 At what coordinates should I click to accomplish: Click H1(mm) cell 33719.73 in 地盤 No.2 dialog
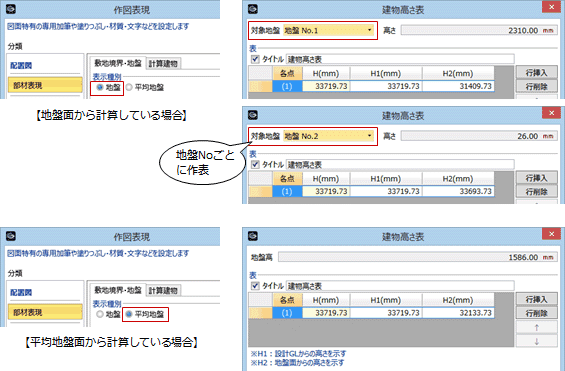tap(386, 191)
